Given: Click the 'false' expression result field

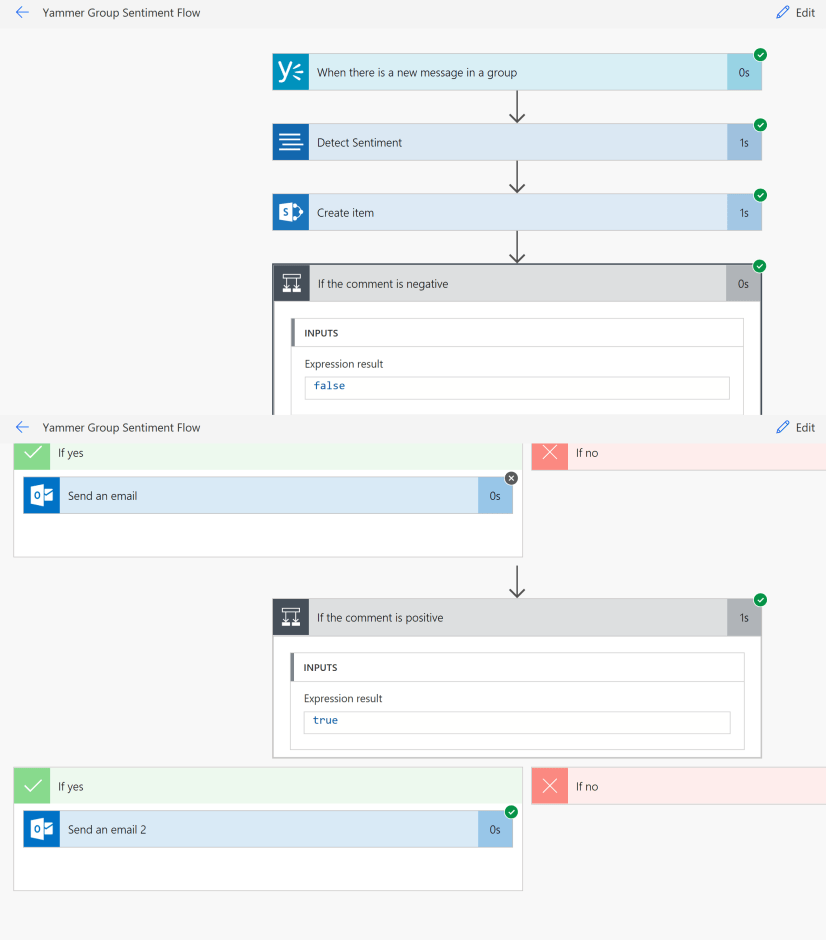Looking at the screenshot, I should [x=516, y=387].
